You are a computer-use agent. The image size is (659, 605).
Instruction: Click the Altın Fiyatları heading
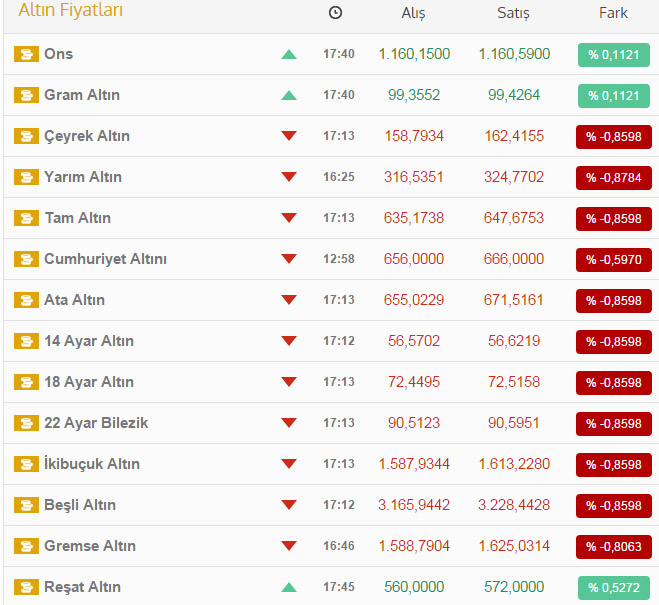pos(71,11)
